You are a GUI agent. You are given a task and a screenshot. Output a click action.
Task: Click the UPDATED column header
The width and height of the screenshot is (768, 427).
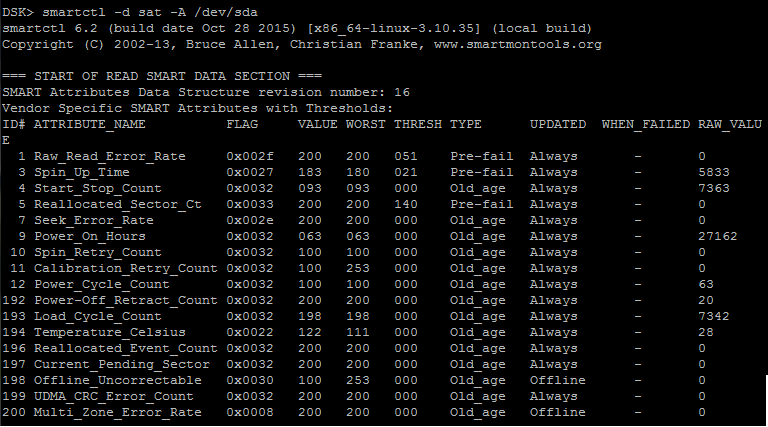tap(557, 124)
